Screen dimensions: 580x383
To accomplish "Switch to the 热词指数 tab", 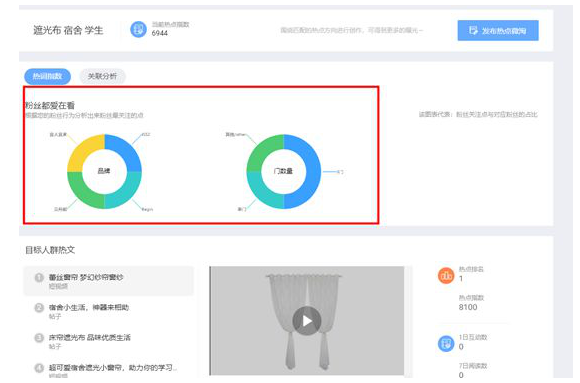I will 47,76.
